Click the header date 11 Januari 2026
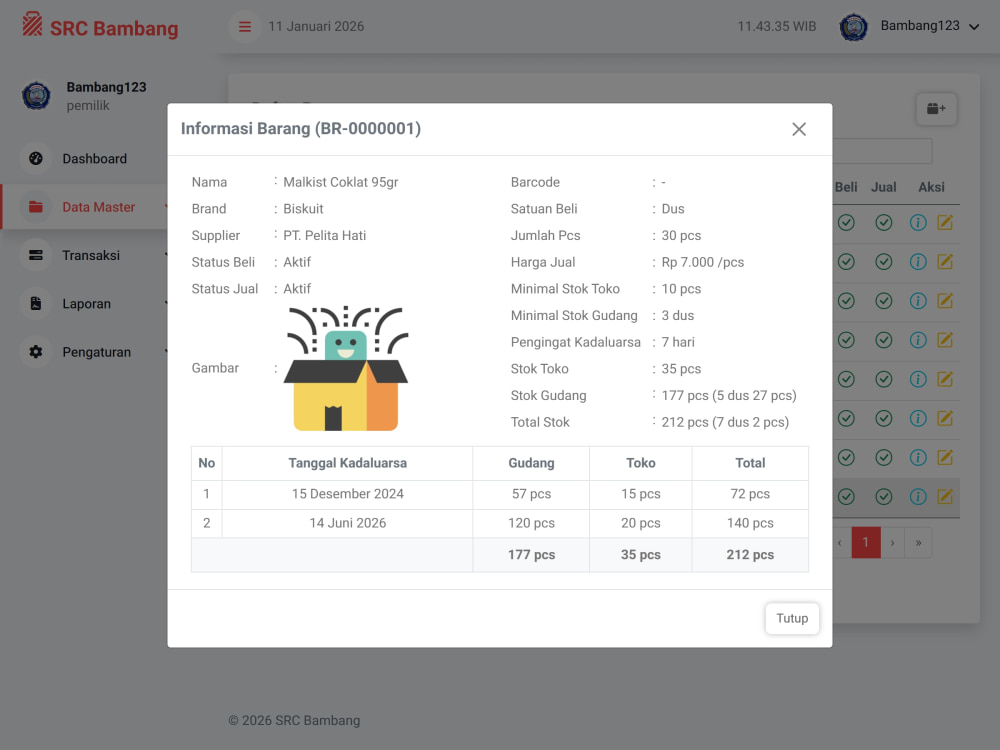 pyautogui.click(x=316, y=27)
